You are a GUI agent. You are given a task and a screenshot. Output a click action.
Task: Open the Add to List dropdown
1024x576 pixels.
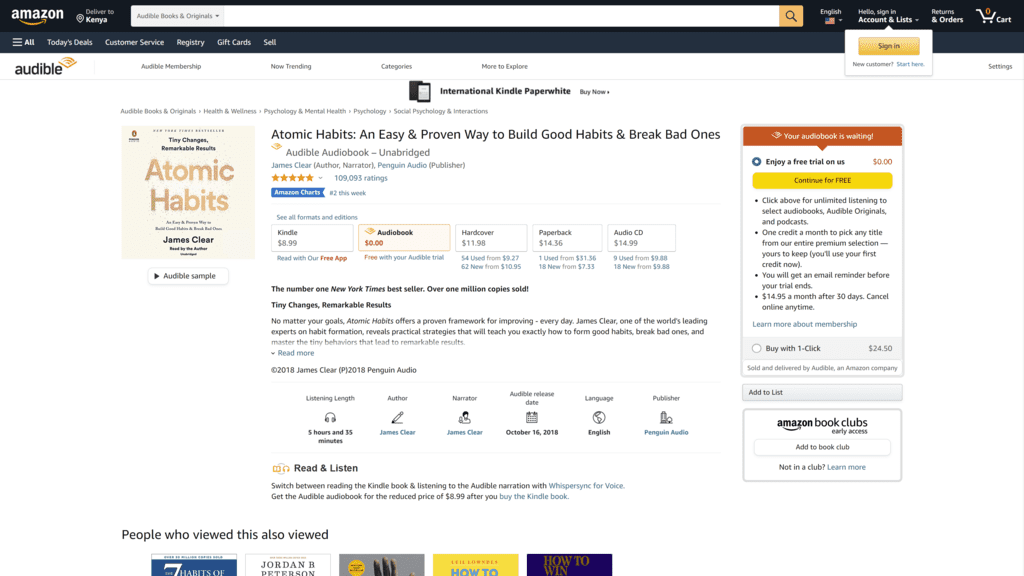click(x=822, y=392)
